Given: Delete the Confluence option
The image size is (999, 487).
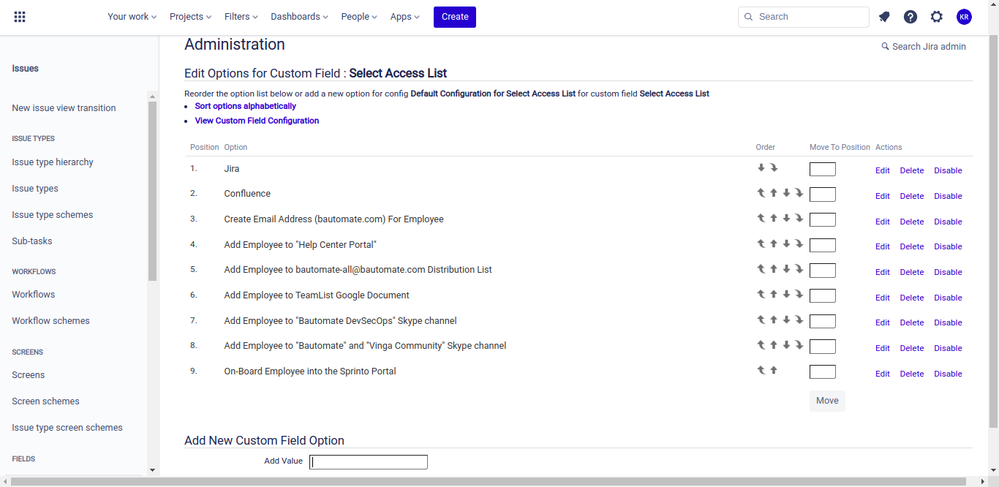Looking at the screenshot, I should click(912, 196).
